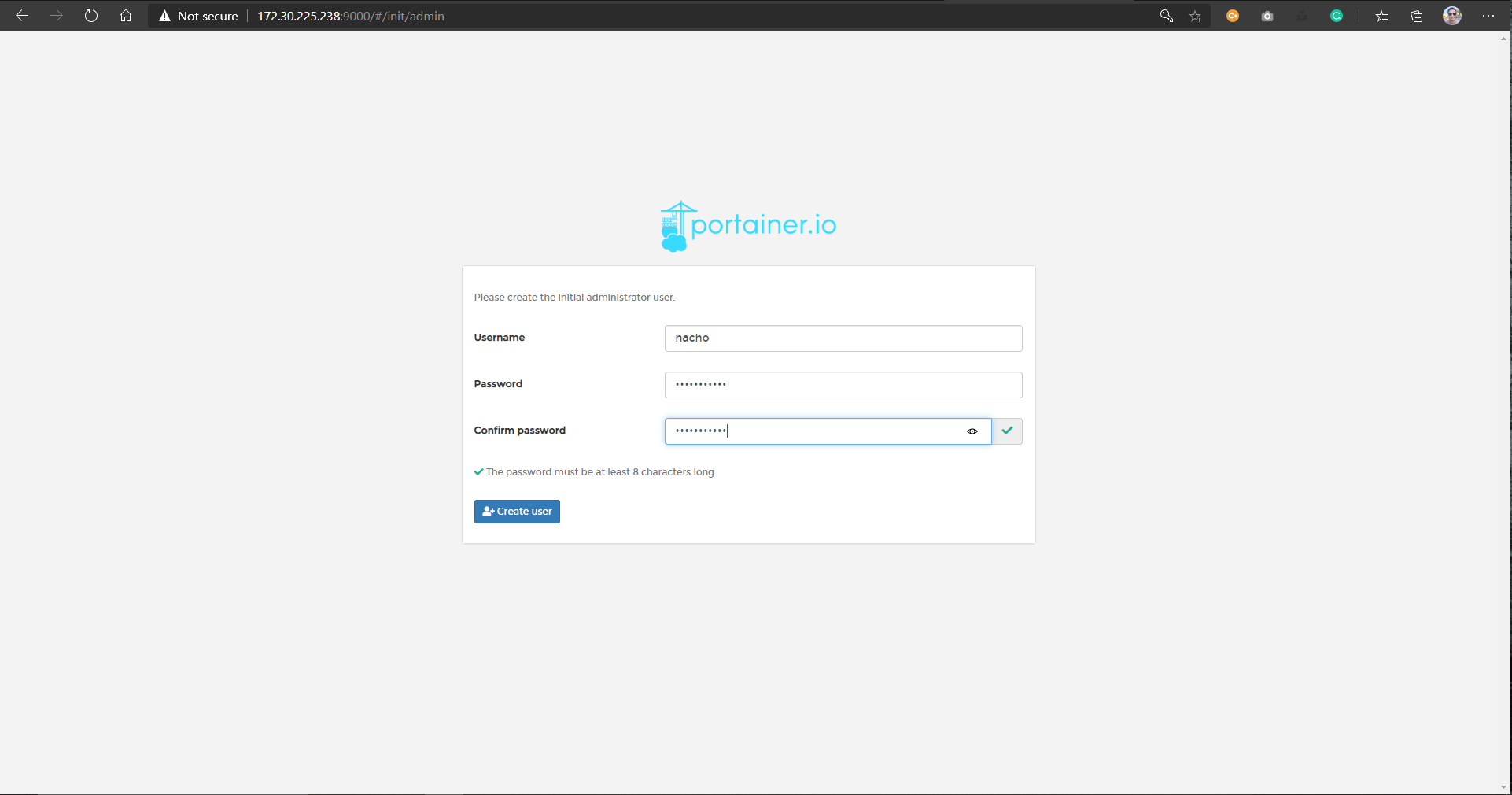Click the Create user button
The width and height of the screenshot is (1512, 795).
[x=517, y=512]
